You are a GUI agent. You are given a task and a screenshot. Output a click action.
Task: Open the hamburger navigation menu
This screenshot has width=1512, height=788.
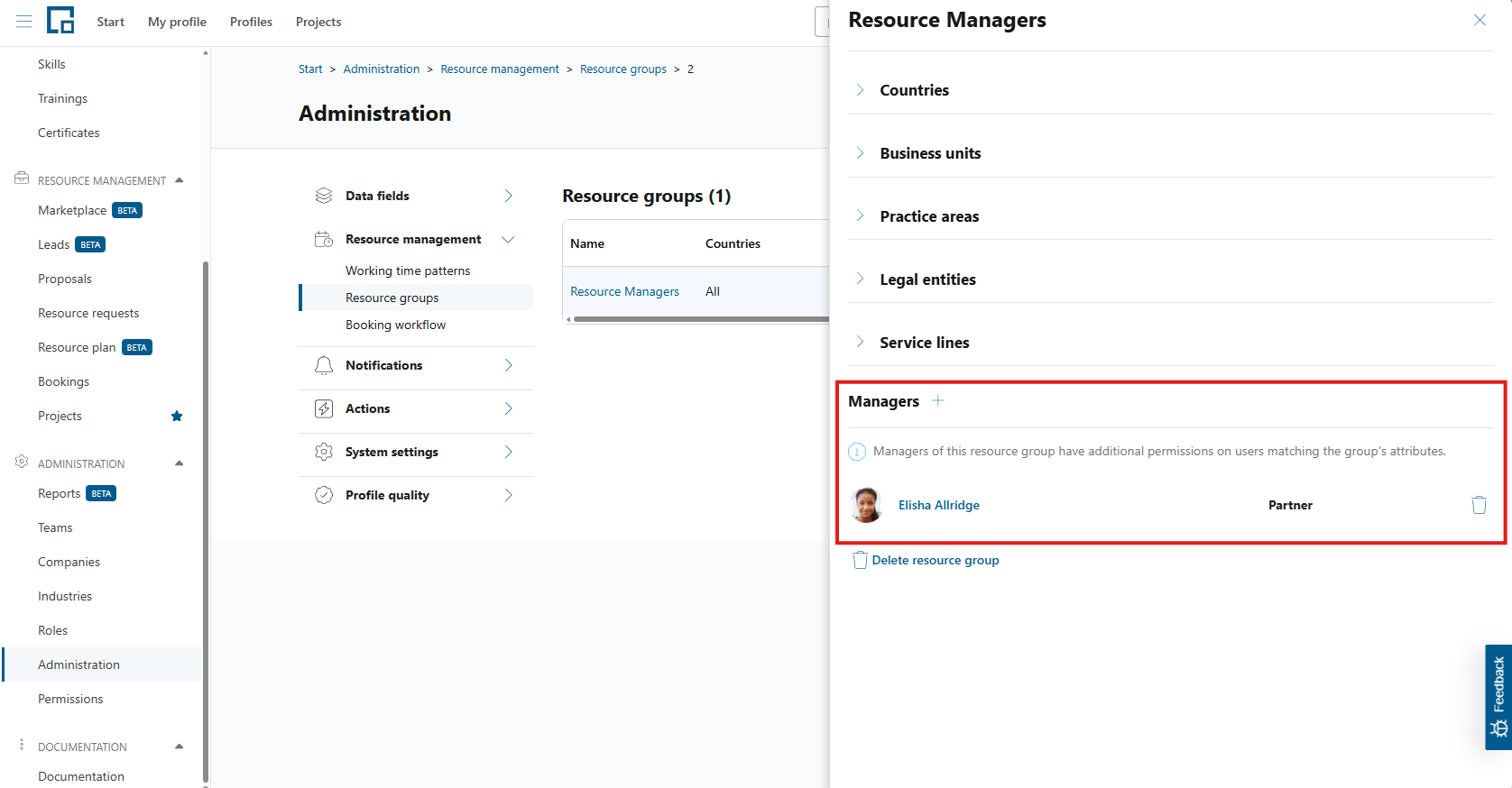(x=24, y=21)
